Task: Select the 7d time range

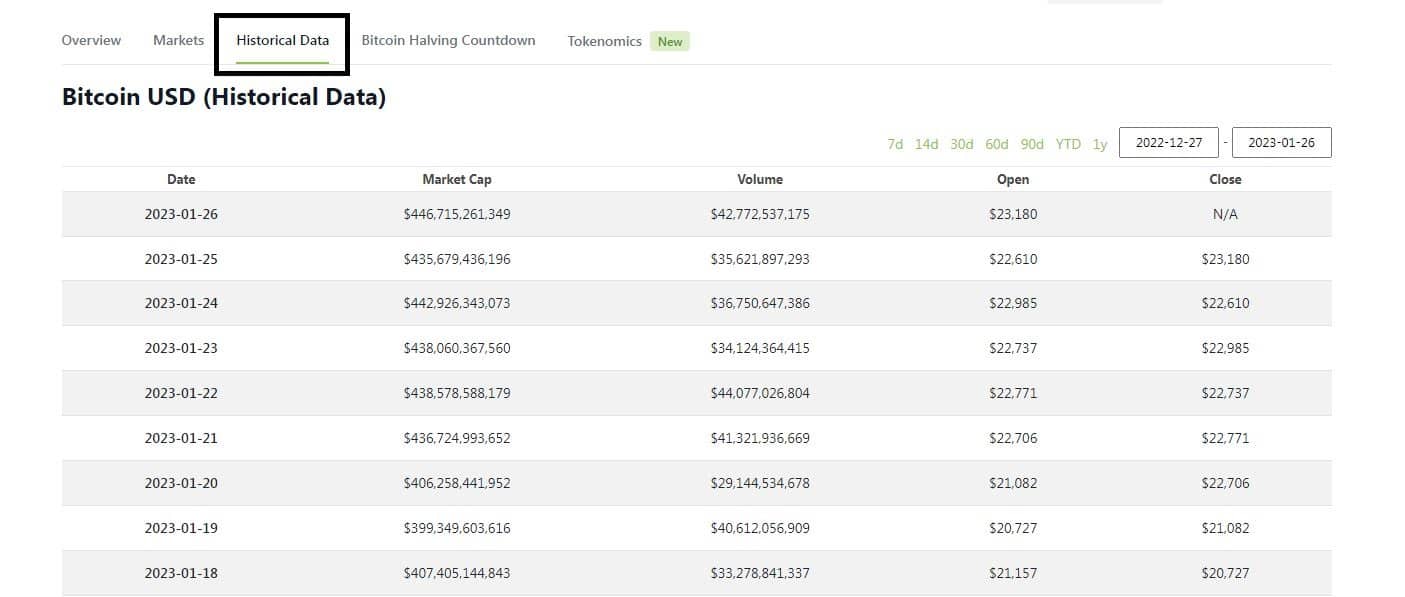Action: point(894,144)
